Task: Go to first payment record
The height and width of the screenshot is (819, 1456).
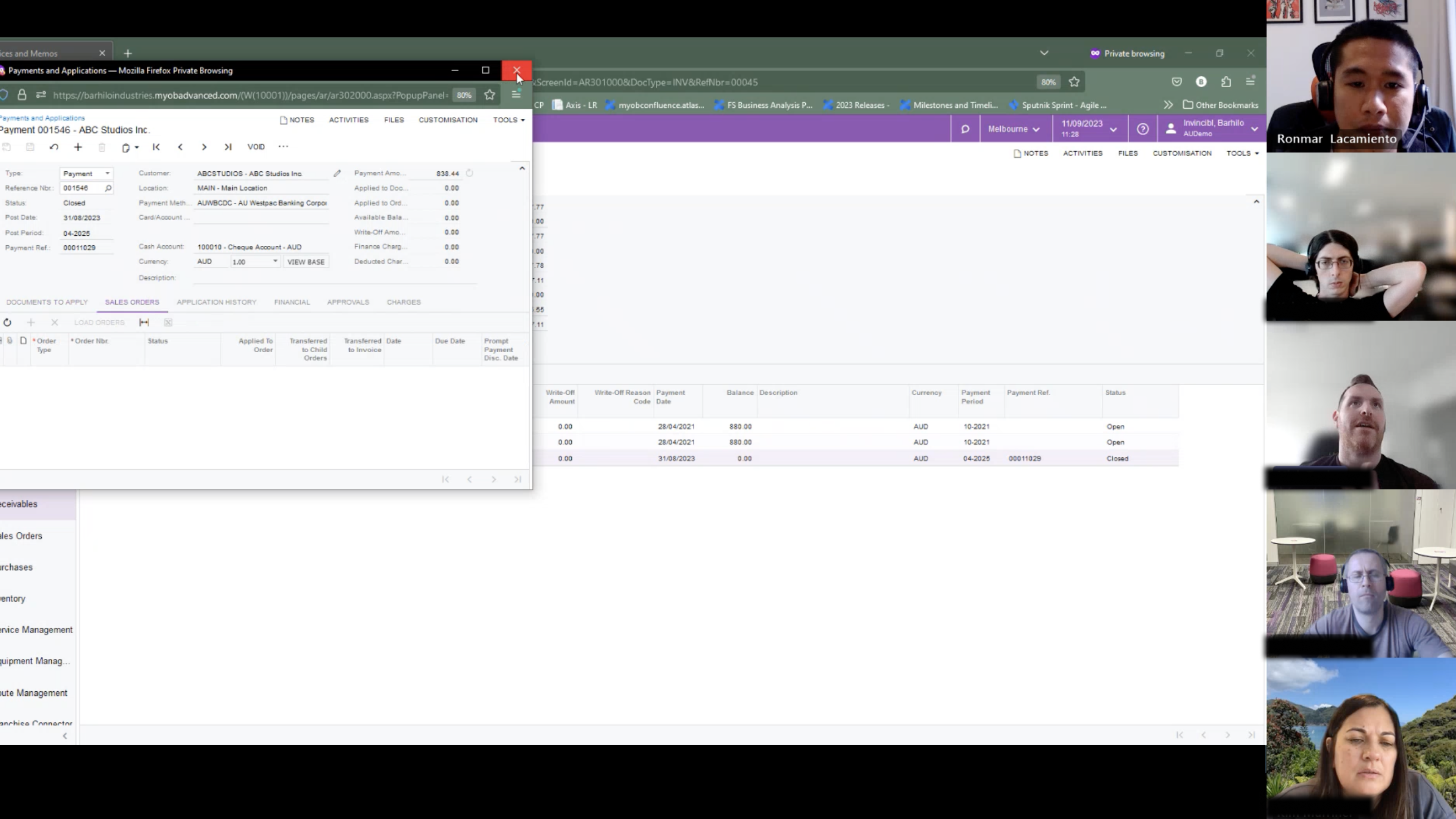Action: [x=156, y=147]
